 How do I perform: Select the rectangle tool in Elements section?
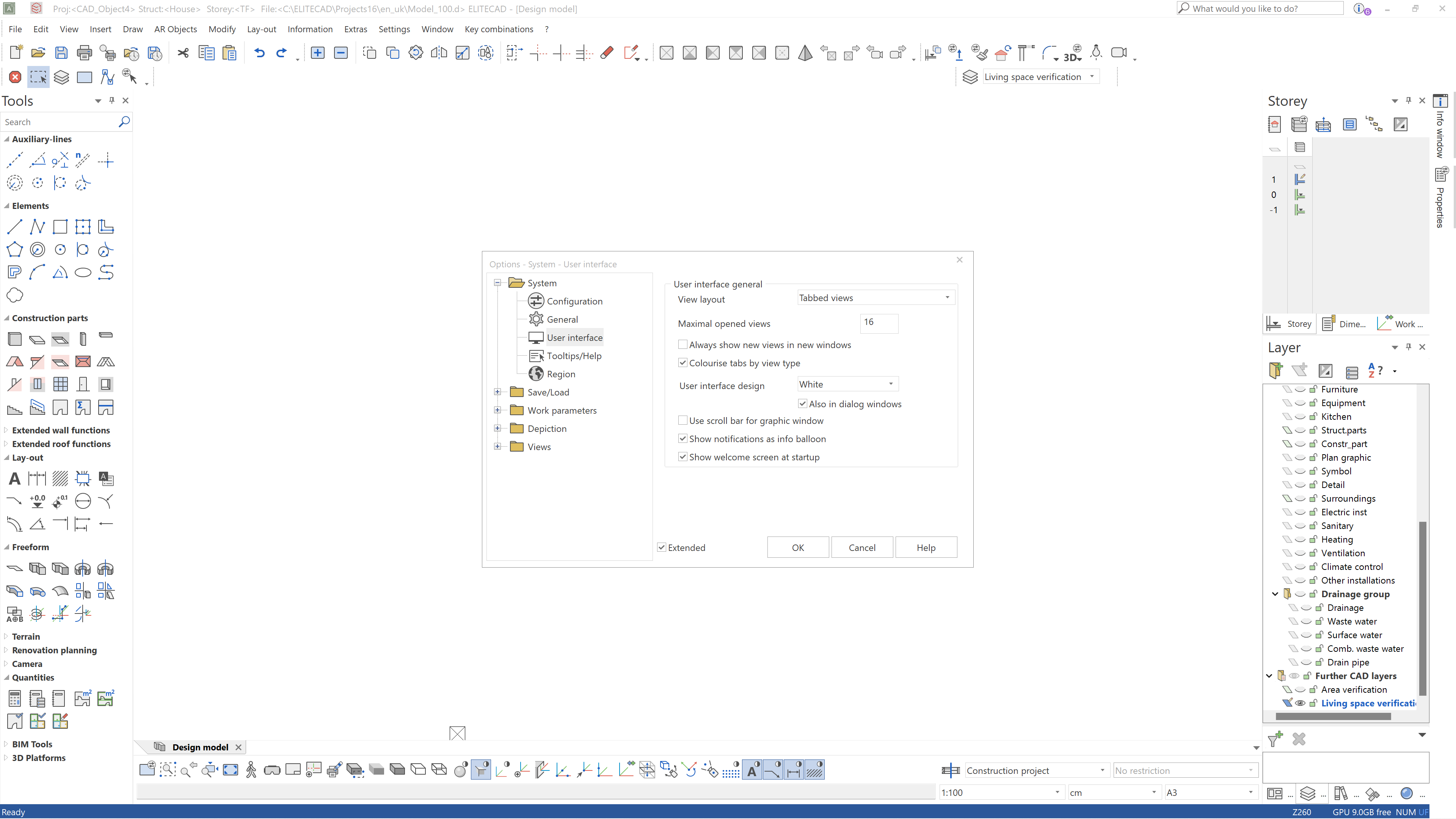[60, 227]
